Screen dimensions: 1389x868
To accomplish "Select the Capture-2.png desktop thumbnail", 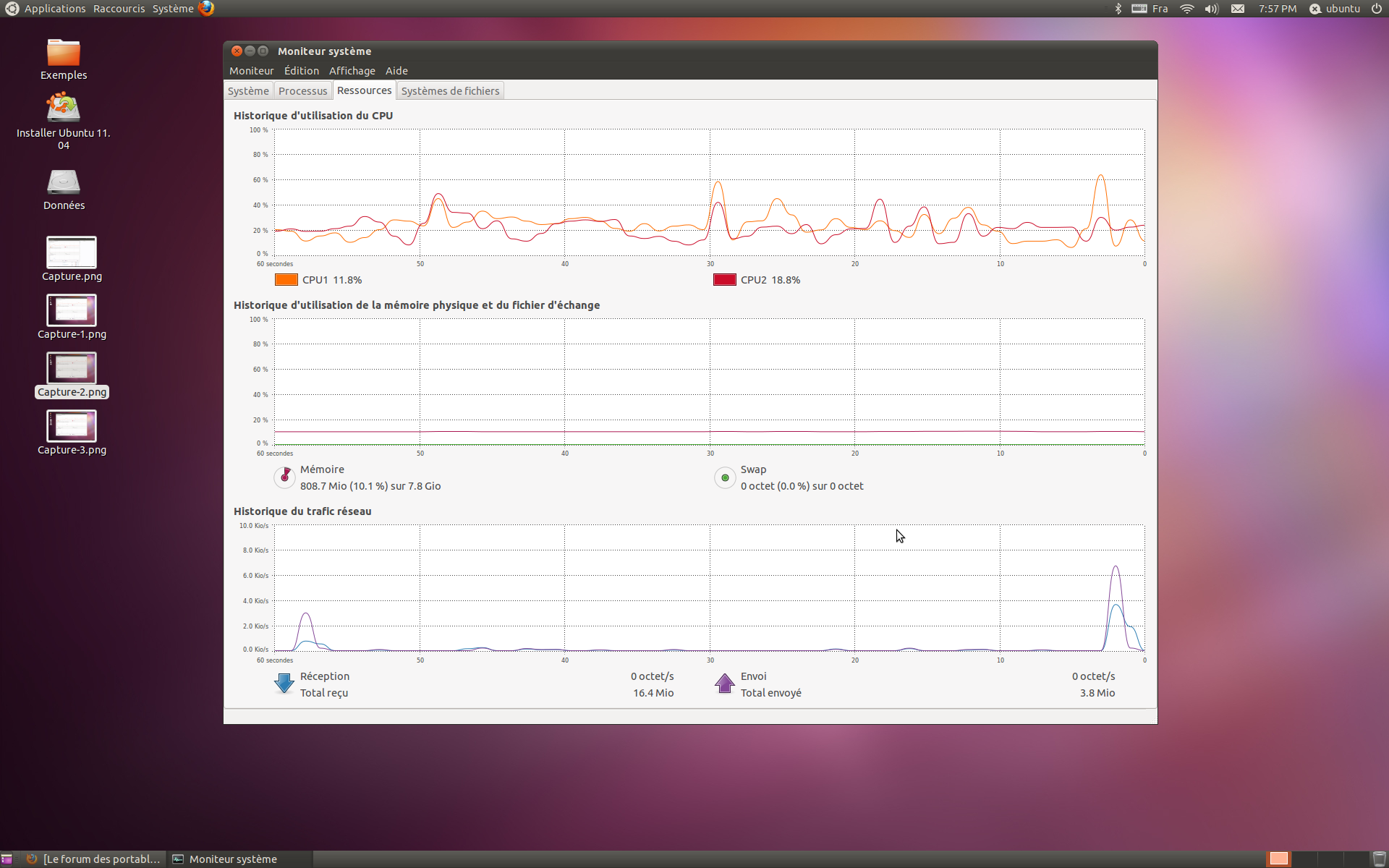I will click(72, 369).
